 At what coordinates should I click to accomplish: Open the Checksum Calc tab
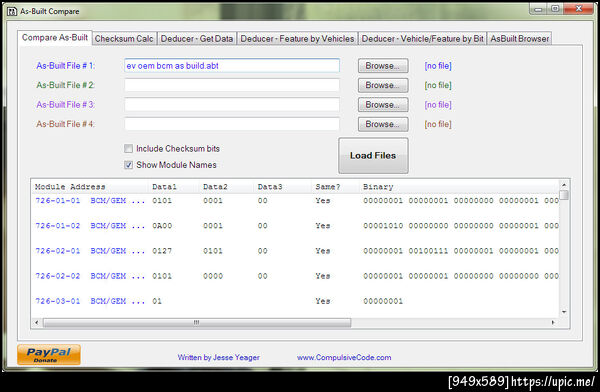[x=124, y=39]
